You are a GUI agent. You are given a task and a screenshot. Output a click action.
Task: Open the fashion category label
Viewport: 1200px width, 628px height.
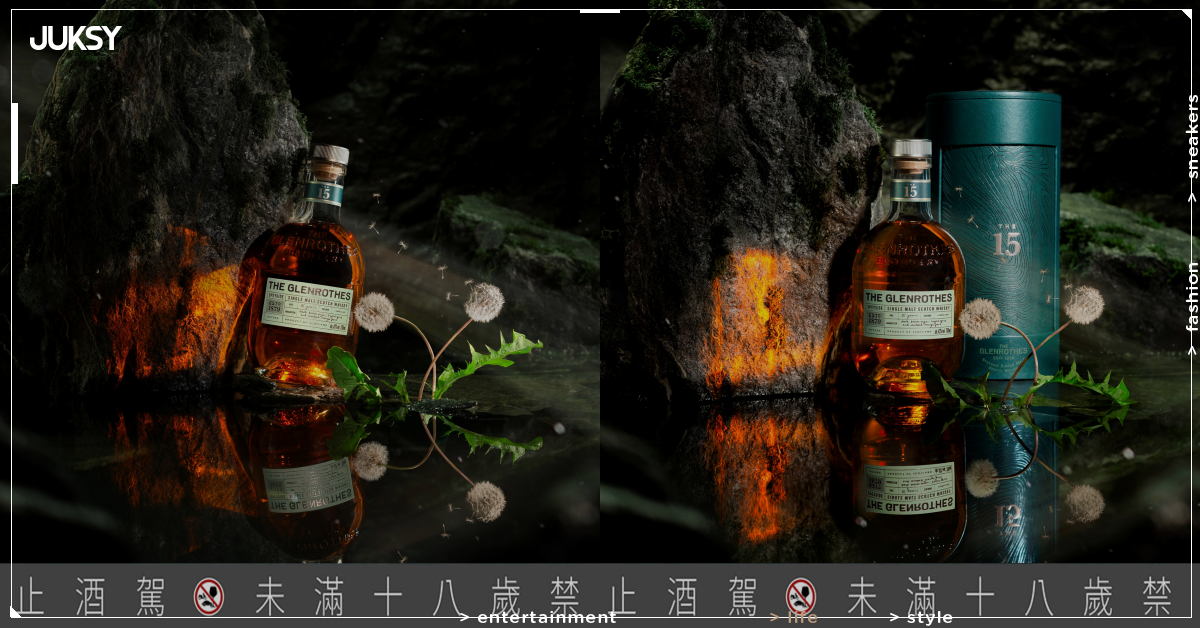tap(1191, 309)
